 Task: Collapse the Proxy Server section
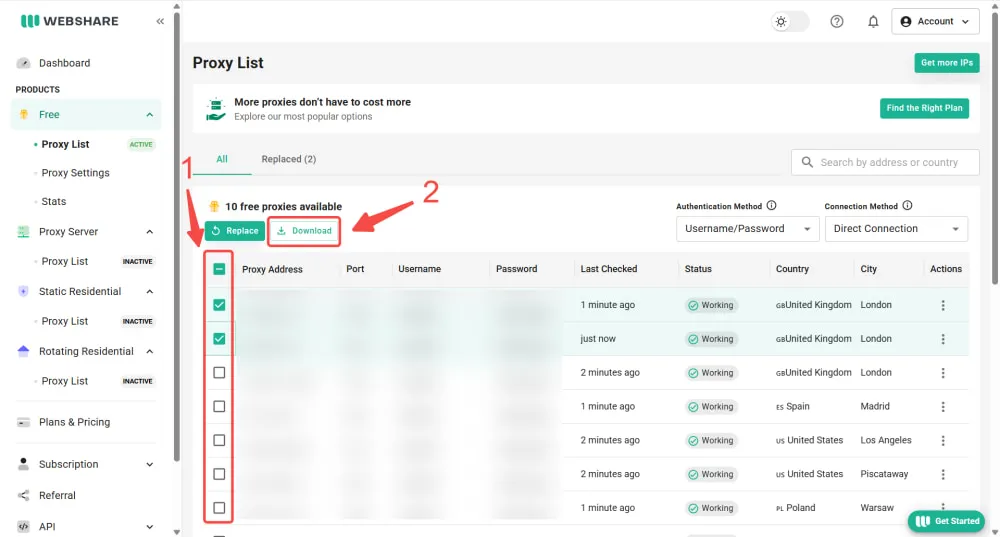point(149,232)
